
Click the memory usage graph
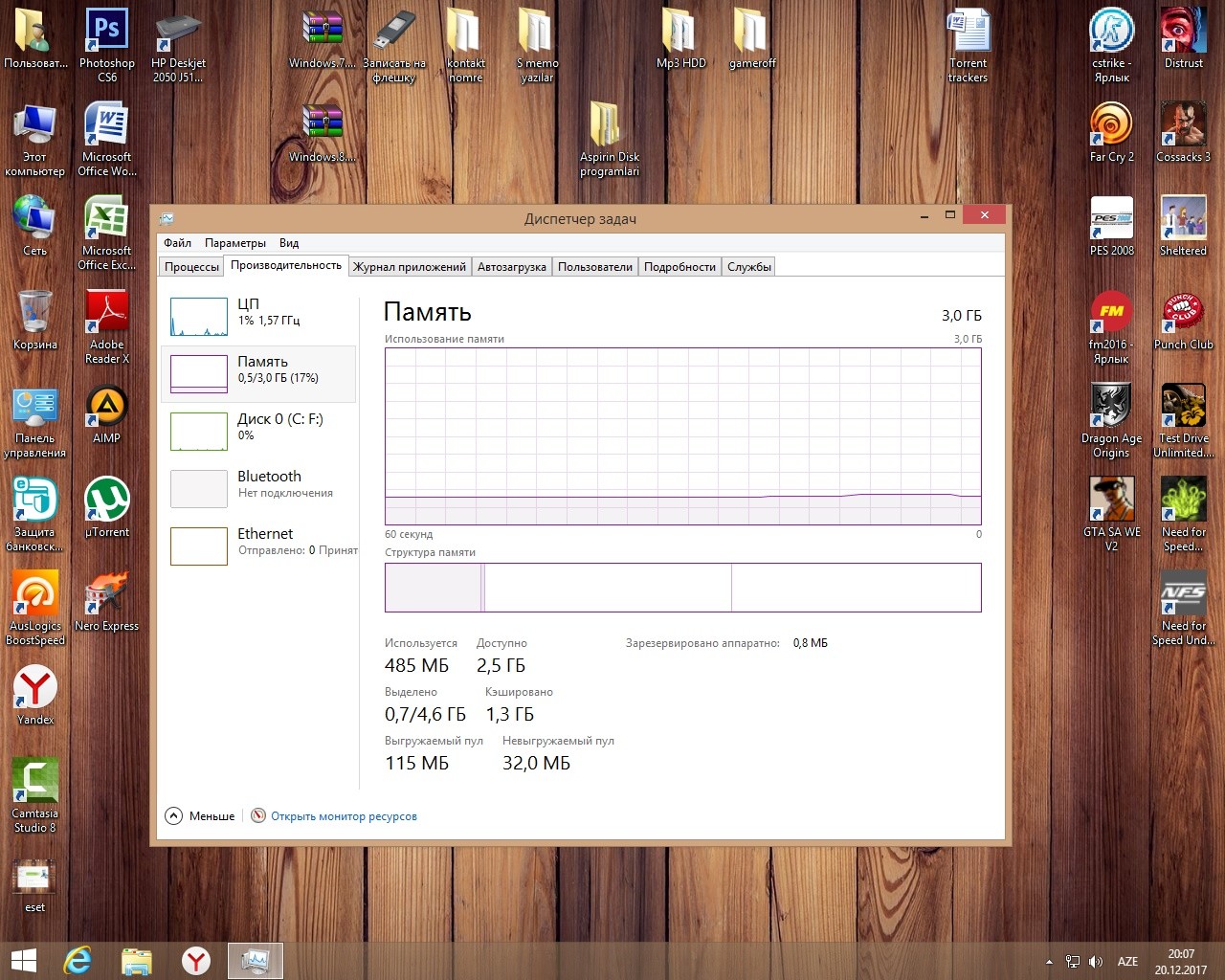point(682,436)
